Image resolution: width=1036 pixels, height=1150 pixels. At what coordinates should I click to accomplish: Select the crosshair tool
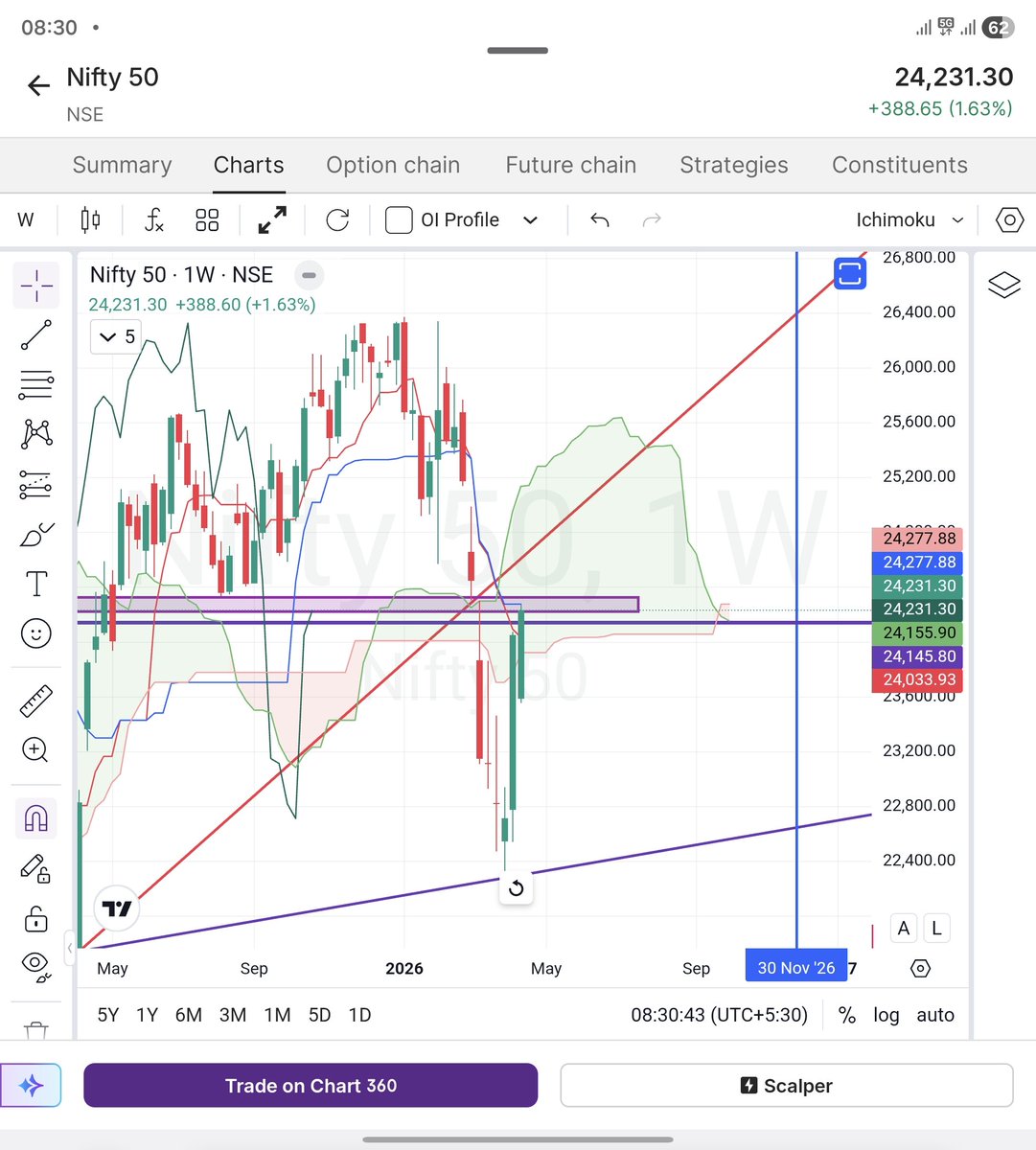pos(35,285)
